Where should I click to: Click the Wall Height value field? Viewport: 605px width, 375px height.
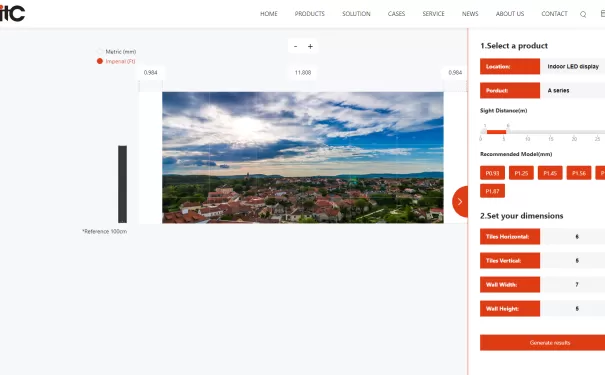coord(573,308)
